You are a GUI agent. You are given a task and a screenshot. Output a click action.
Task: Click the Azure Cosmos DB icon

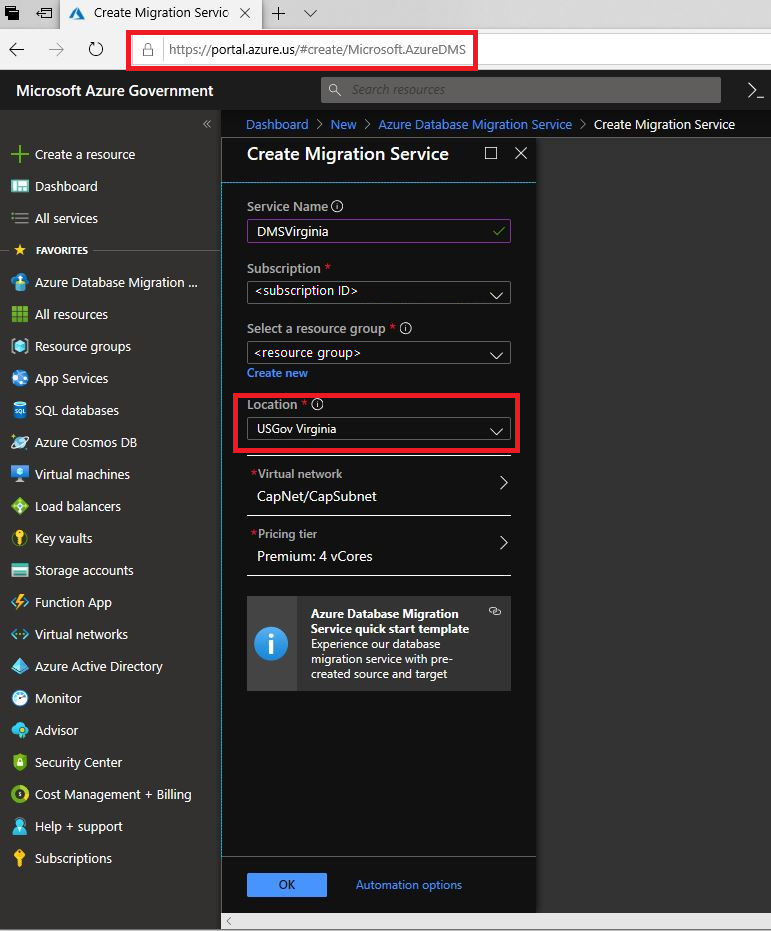click(20, 442)
